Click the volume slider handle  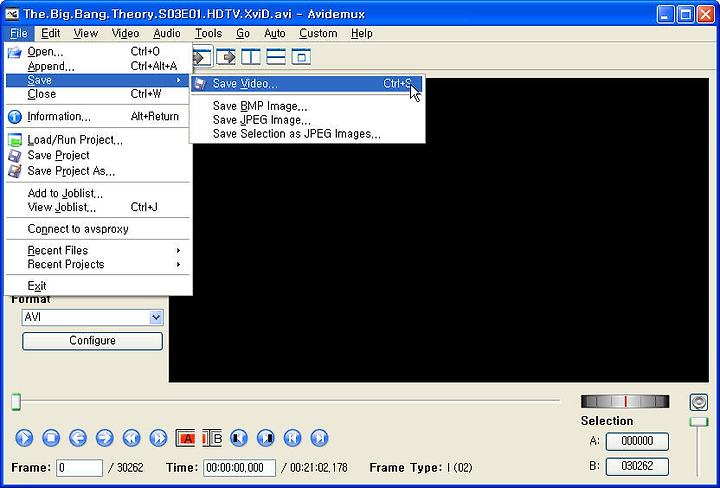[699, 421]
